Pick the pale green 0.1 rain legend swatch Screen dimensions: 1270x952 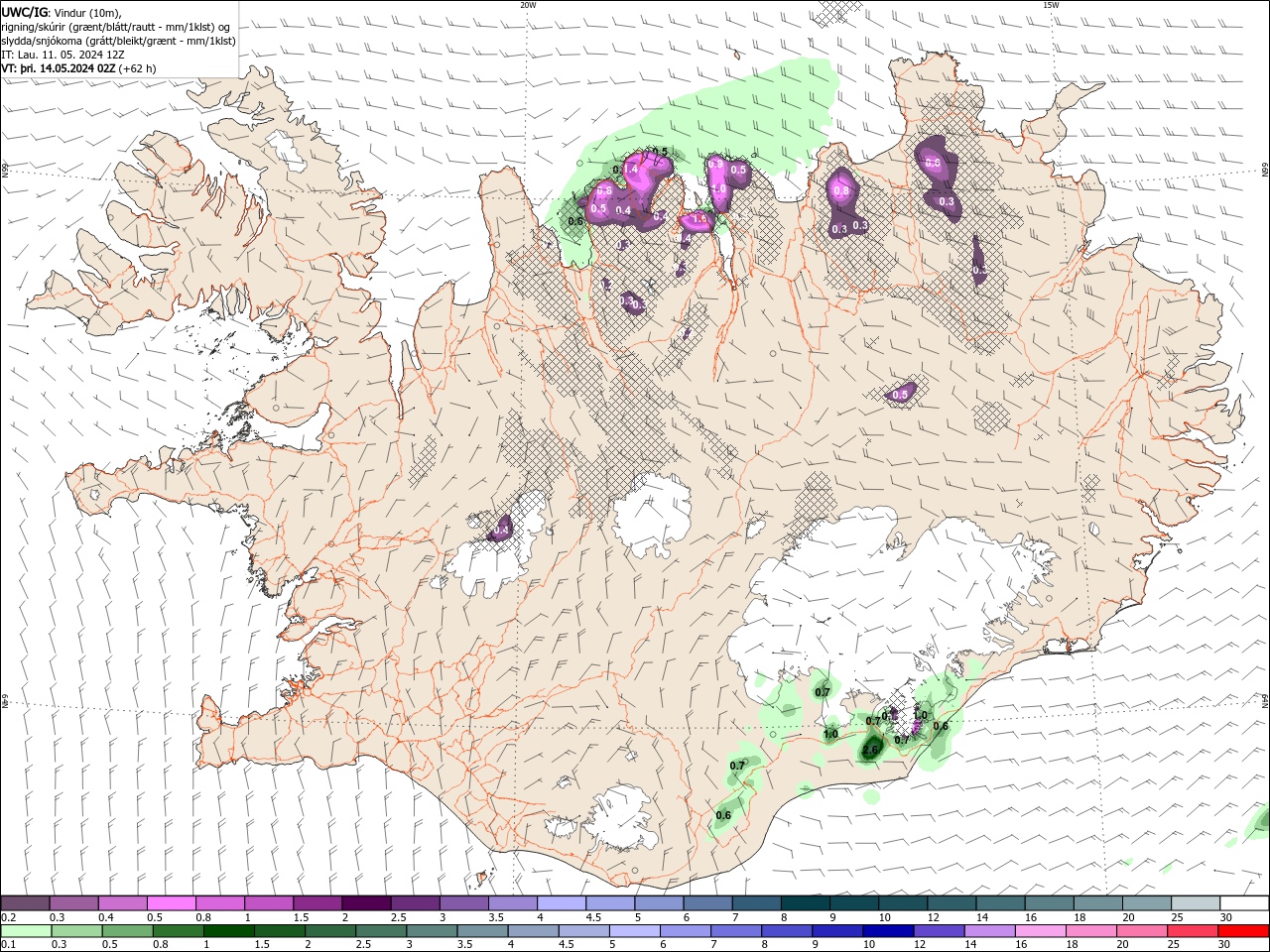pos(26,931)
